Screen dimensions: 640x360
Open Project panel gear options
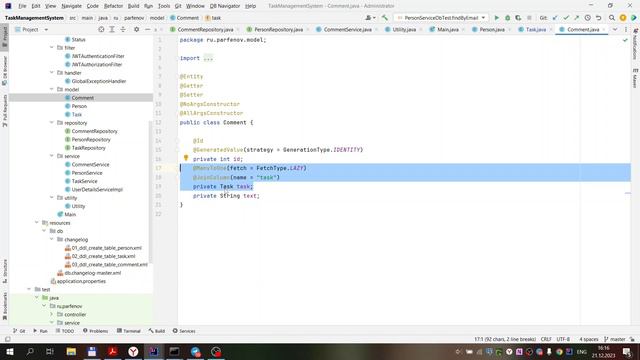tap(136, 29)
